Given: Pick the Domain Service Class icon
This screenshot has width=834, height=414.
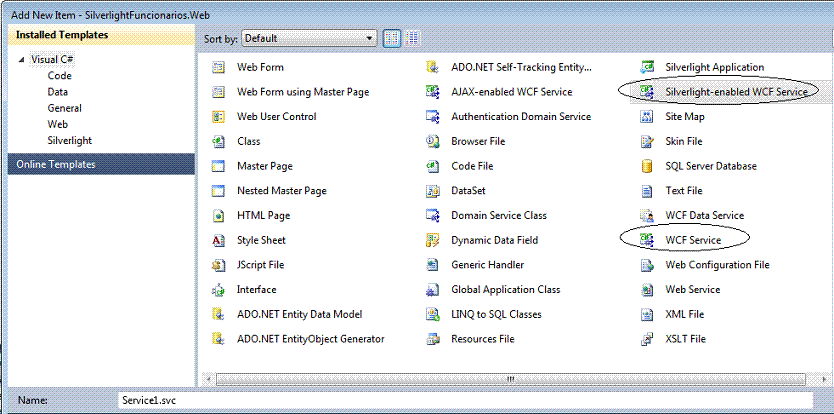Looking at the screenshot, I should [x=432, y=216].
